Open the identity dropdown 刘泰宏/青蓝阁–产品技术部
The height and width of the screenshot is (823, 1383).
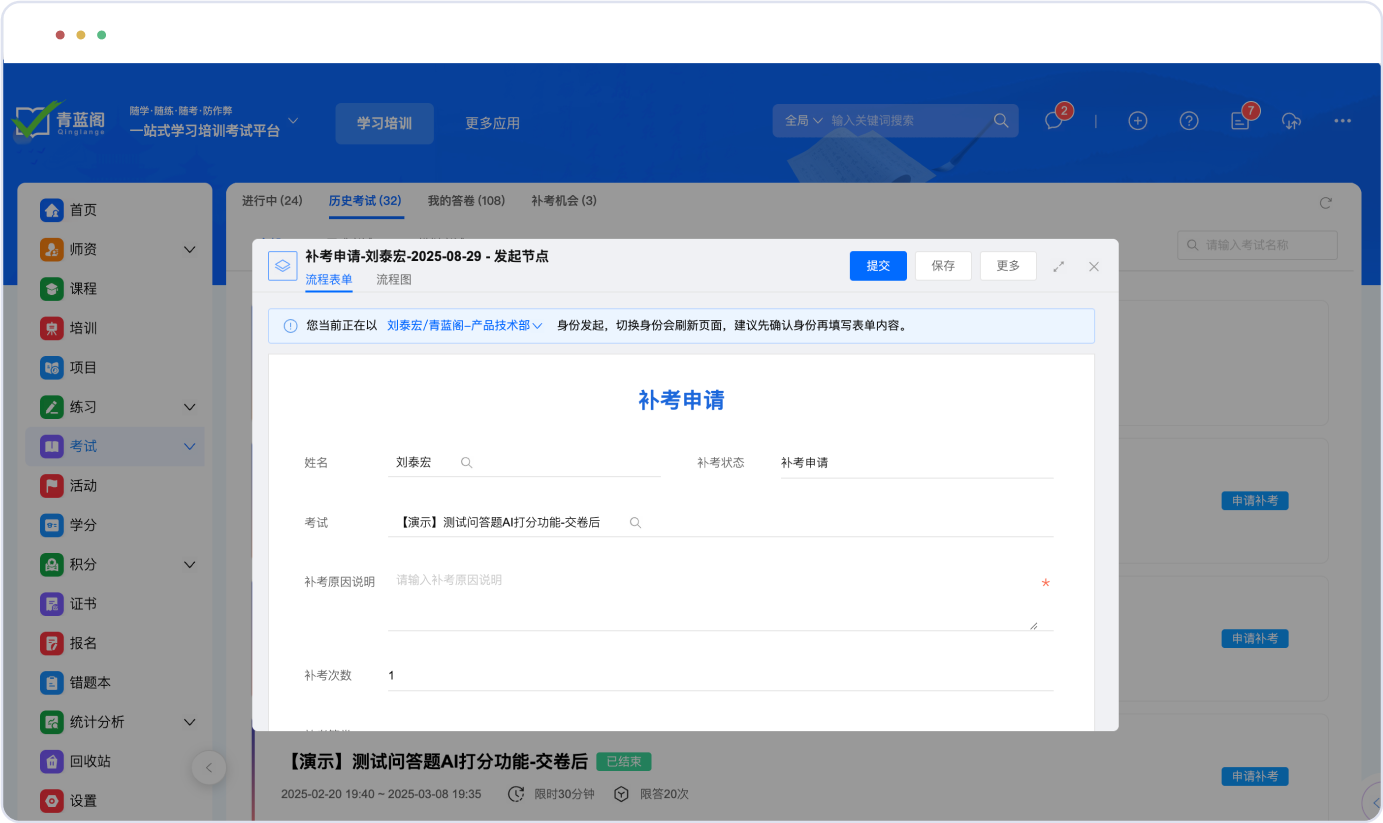point(464,326)
